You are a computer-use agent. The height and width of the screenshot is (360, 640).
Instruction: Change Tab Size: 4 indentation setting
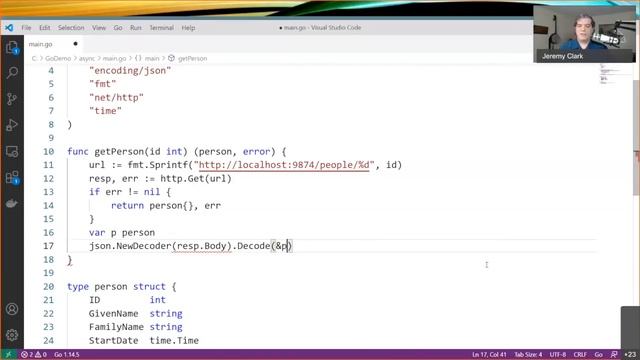click(528, 354)
